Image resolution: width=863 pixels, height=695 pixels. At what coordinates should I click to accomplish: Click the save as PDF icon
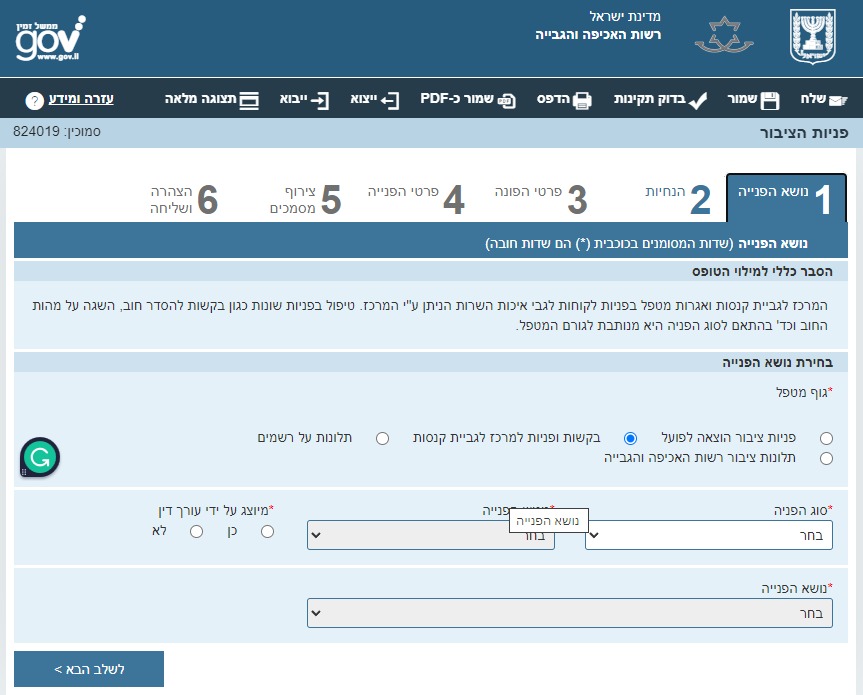pyautogui.click(x=506, y=101)
